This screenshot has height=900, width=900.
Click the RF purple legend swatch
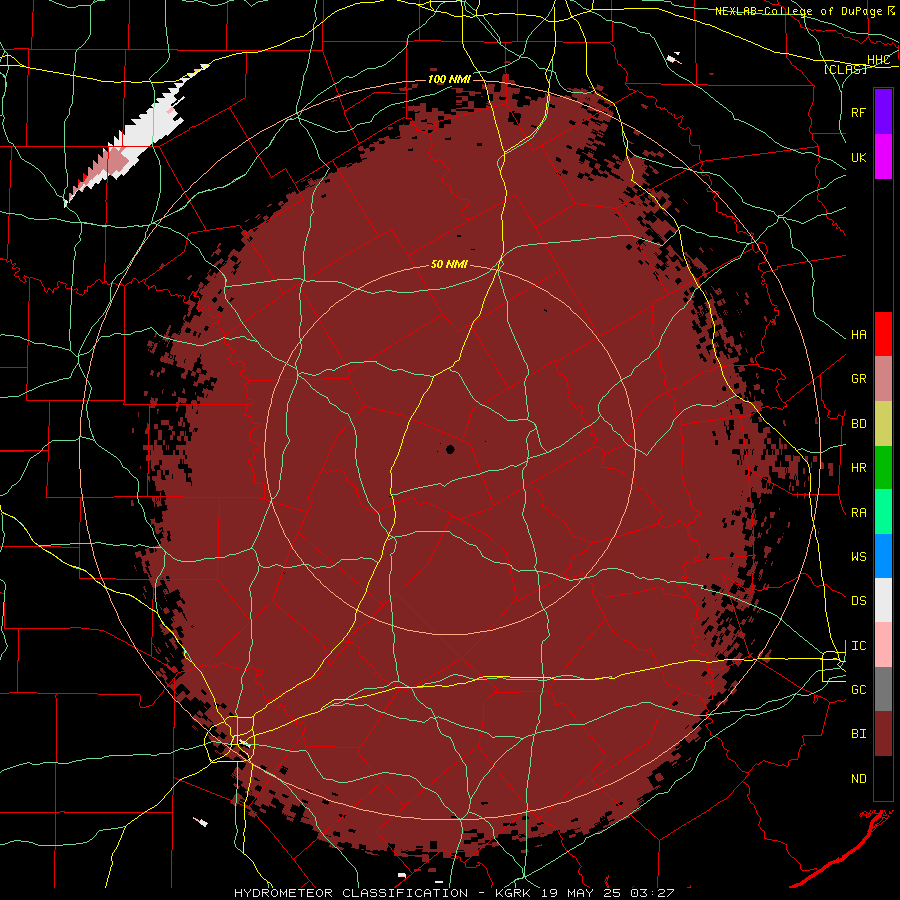[883, 112]
